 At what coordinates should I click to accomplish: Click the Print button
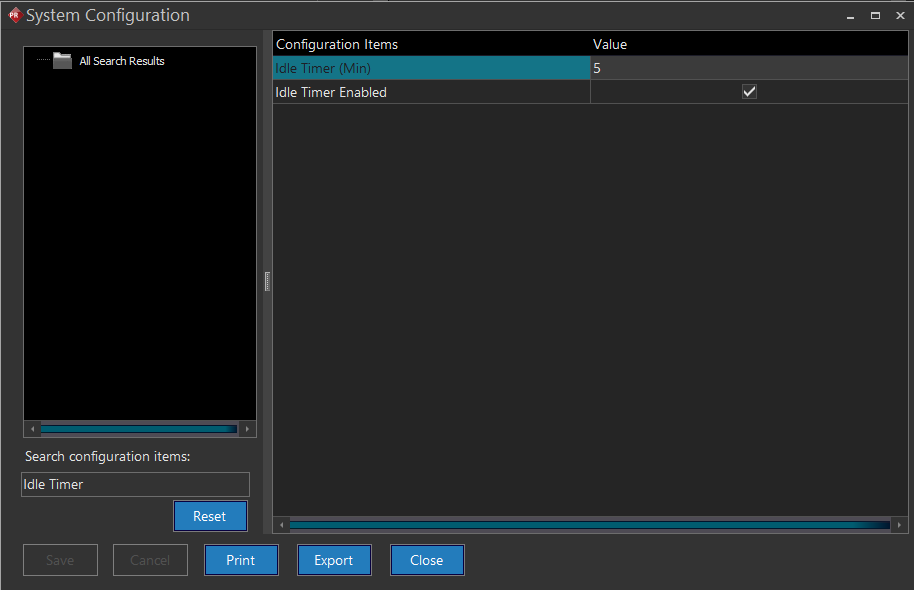coord(241,560)
